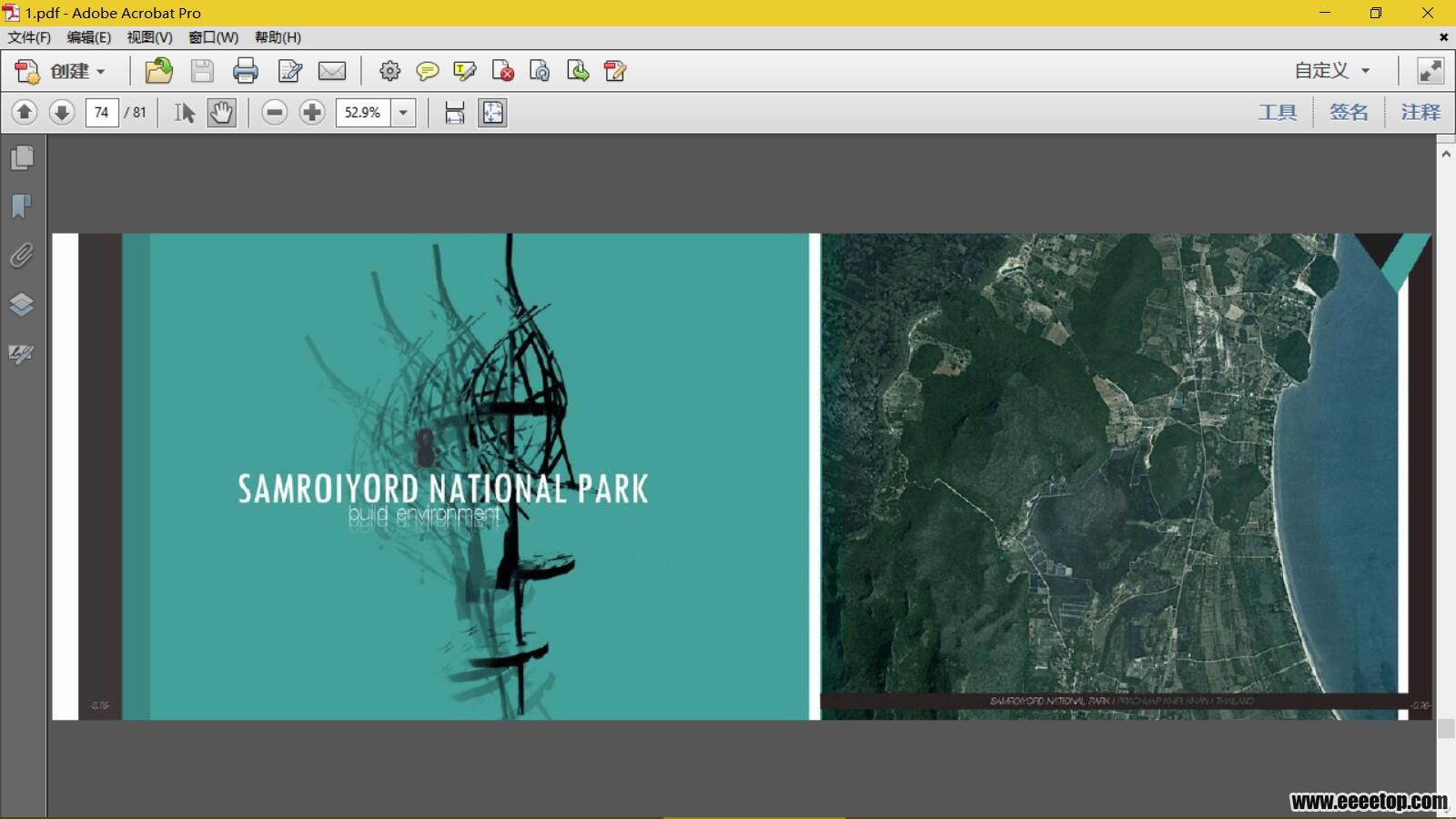Open the 工具 tools pane
Image resolution: width=1456 pixels, height=819 pixels.
[1278, 112]
